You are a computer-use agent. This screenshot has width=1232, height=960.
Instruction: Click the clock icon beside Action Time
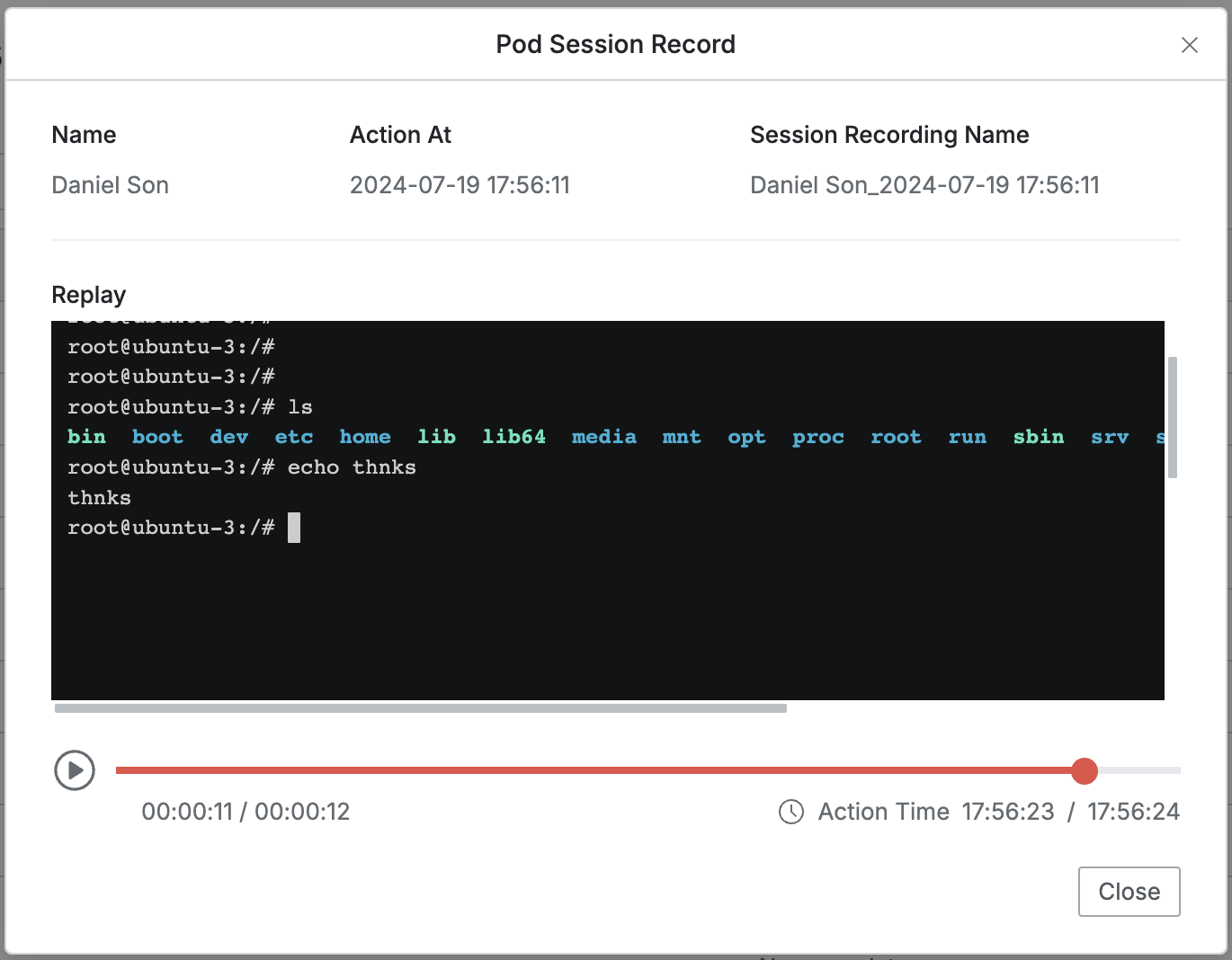tap(791, 812)
